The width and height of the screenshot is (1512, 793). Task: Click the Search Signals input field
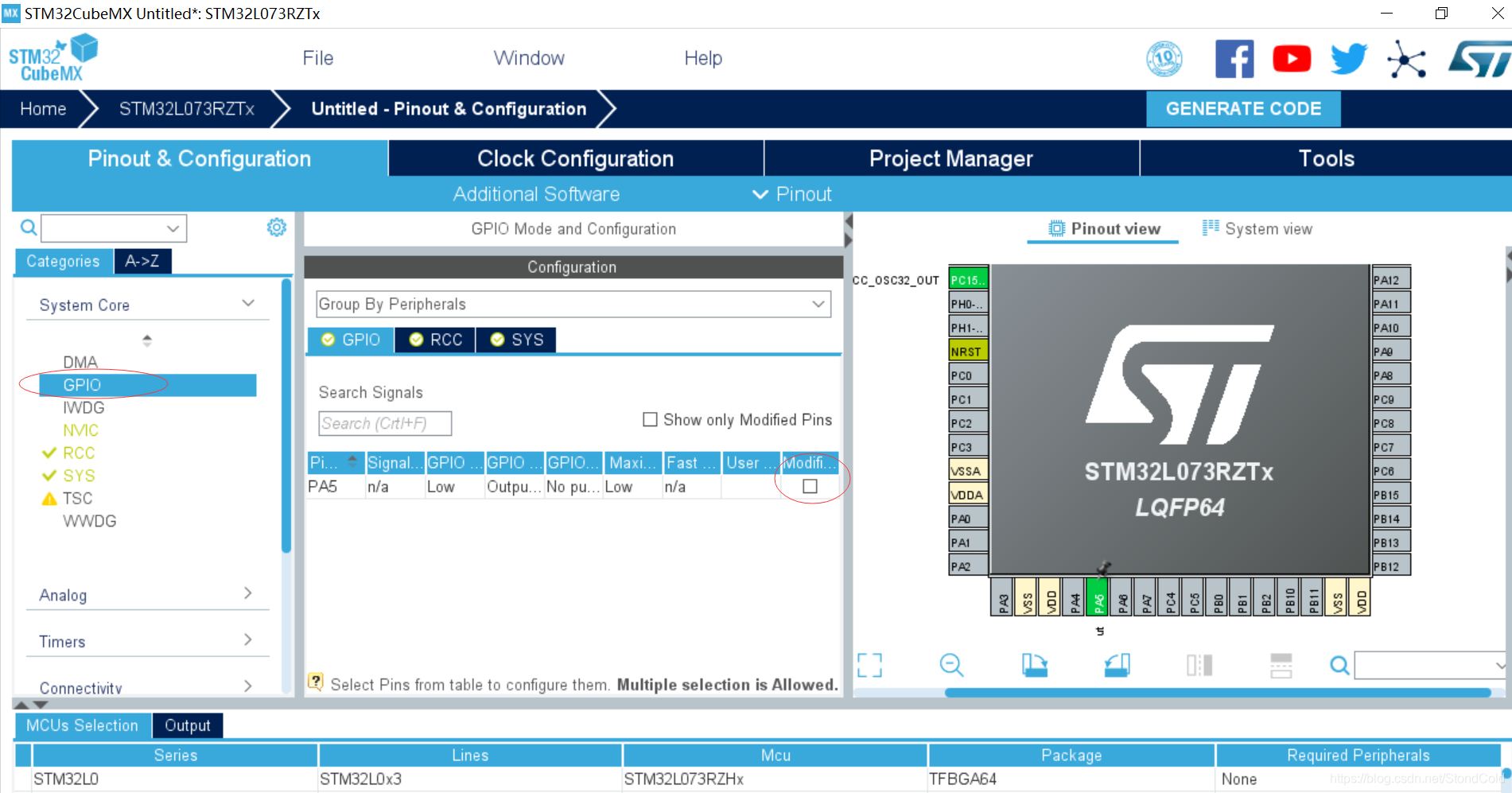pos(385,423)
